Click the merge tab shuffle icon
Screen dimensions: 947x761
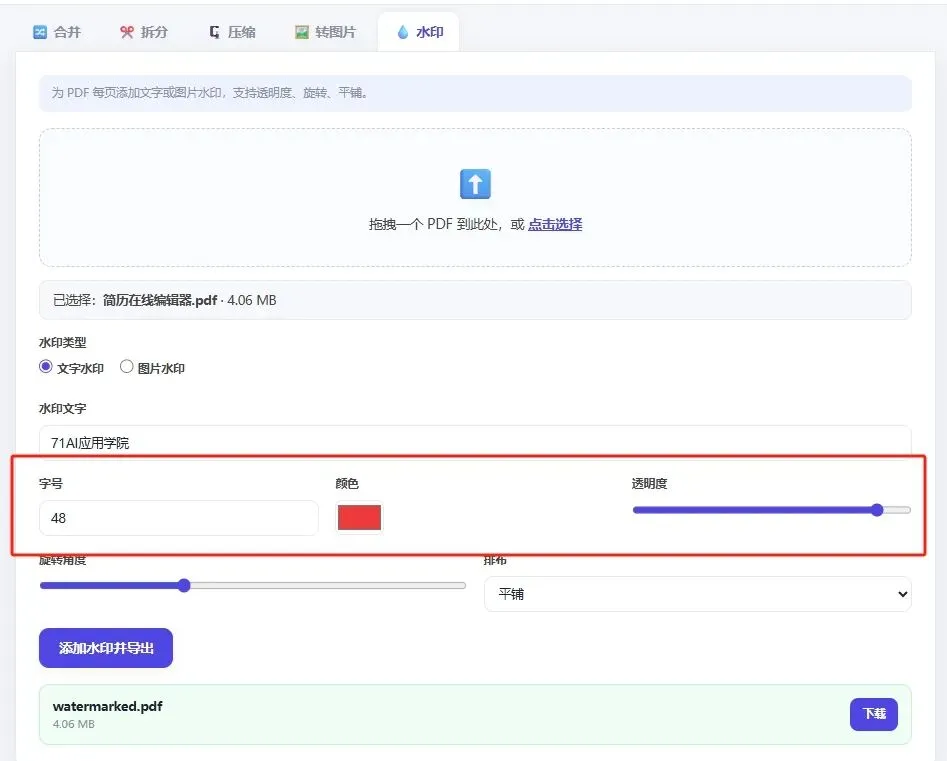[x=40, y=32]
